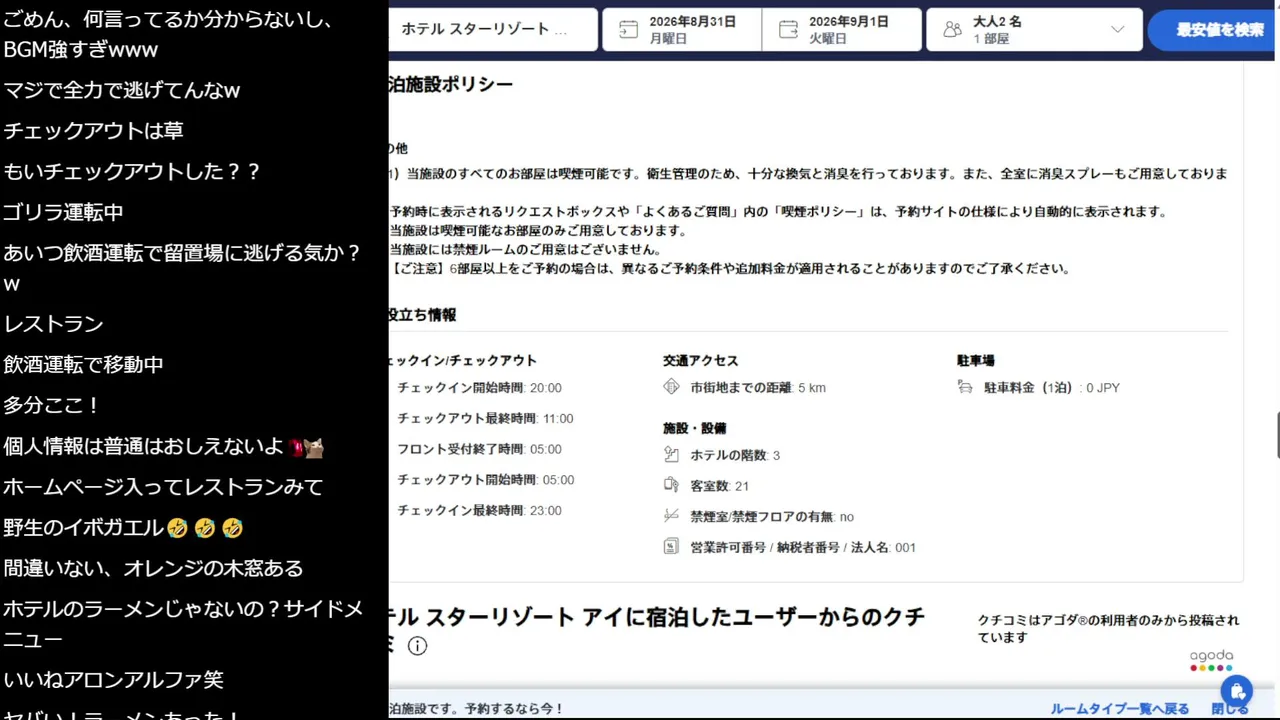Click the ホテルの階数 floors icon
The width and height of the screenshot is (1280, 720).
point(671,455)
